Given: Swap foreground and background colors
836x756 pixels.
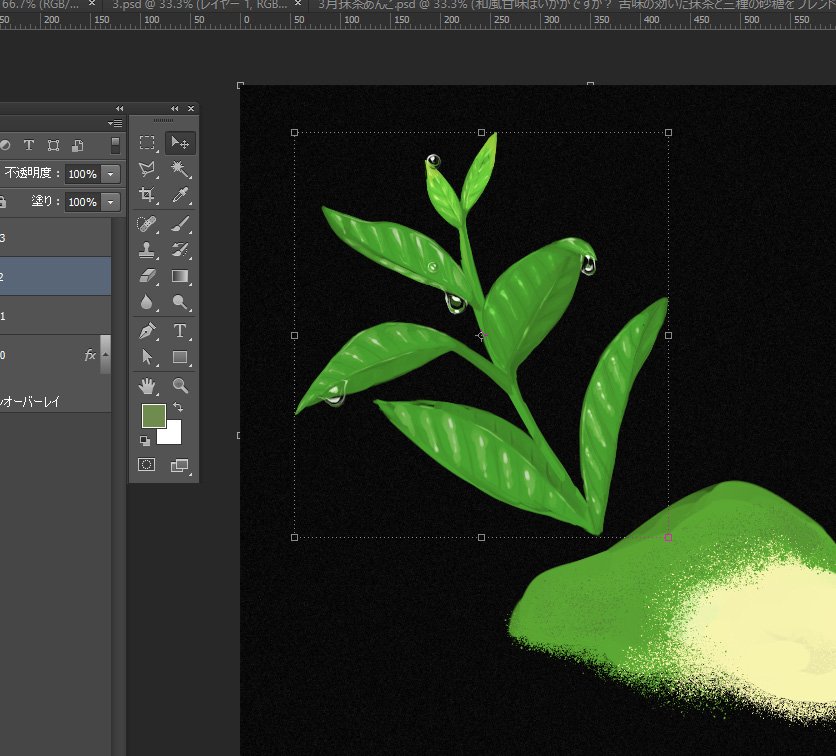Looking at the screenshot, I should [178, 407].
